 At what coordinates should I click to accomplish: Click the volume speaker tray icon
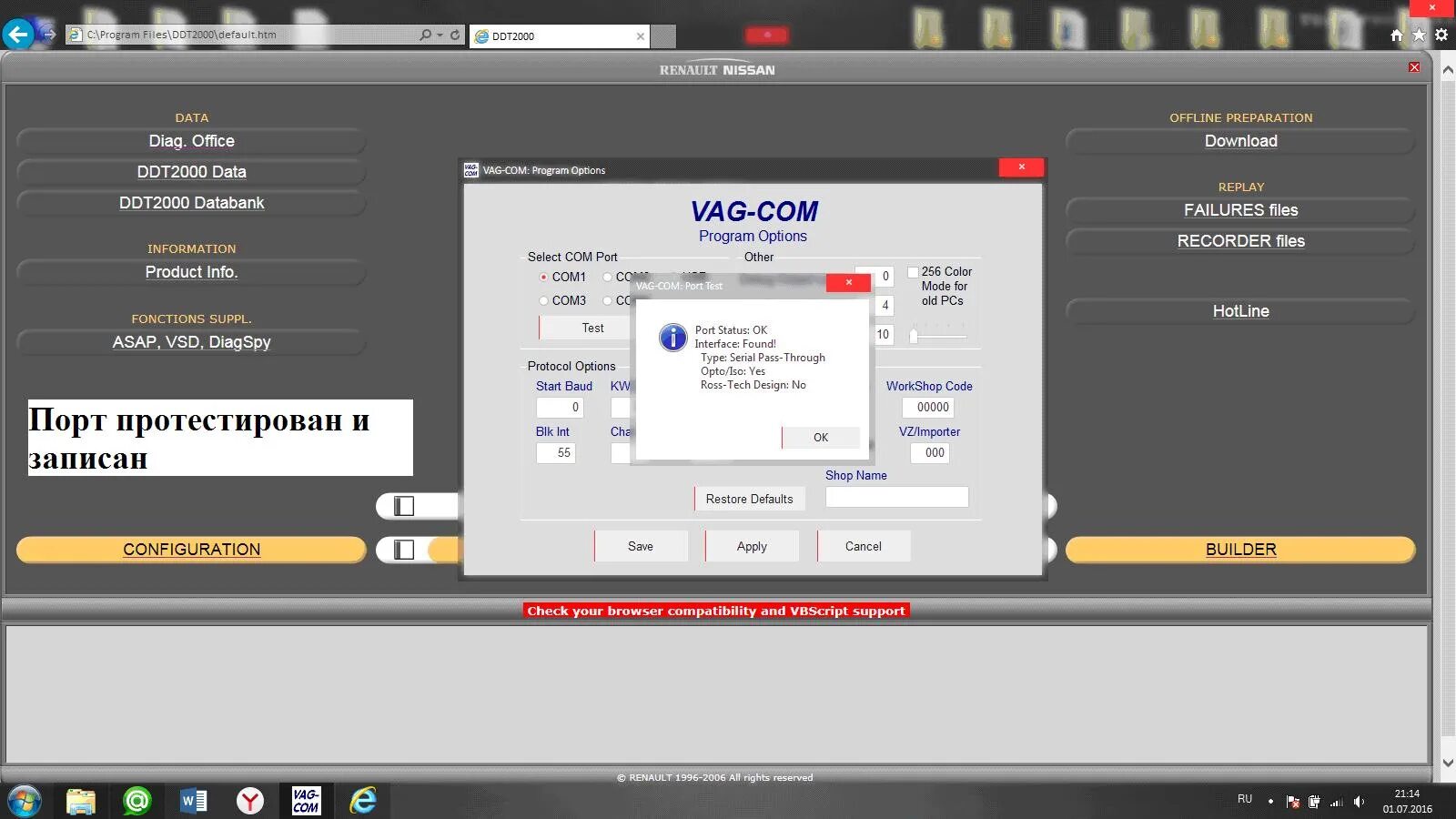point(1359,802)
